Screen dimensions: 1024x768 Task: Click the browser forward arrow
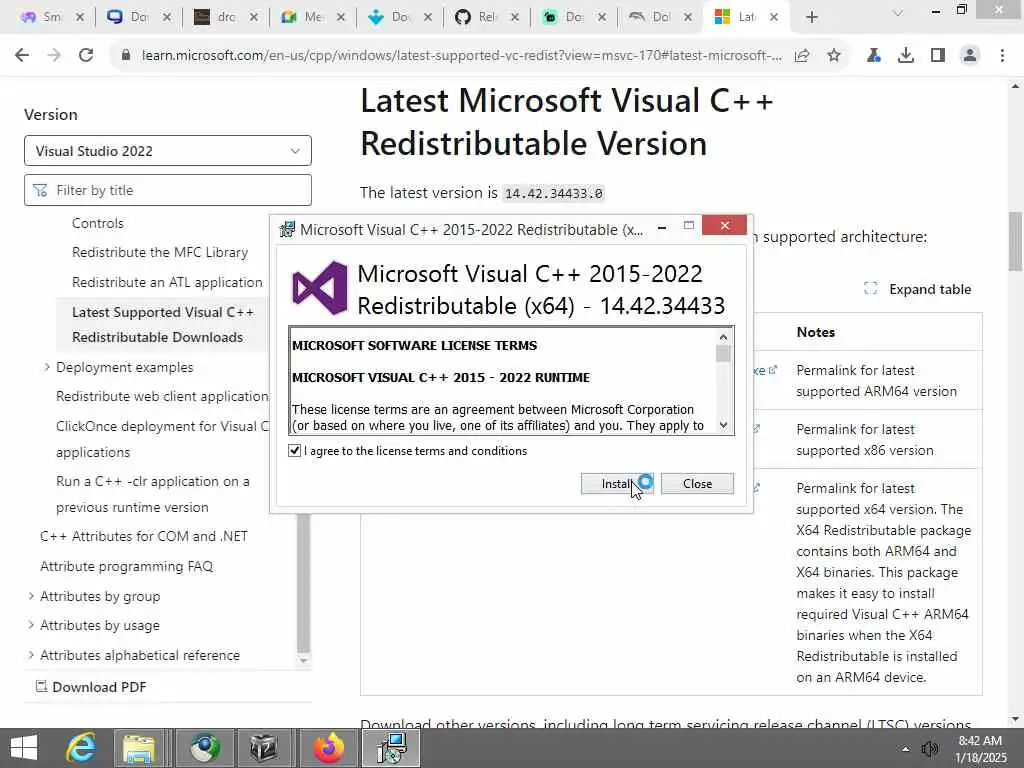tap(54, 56)
